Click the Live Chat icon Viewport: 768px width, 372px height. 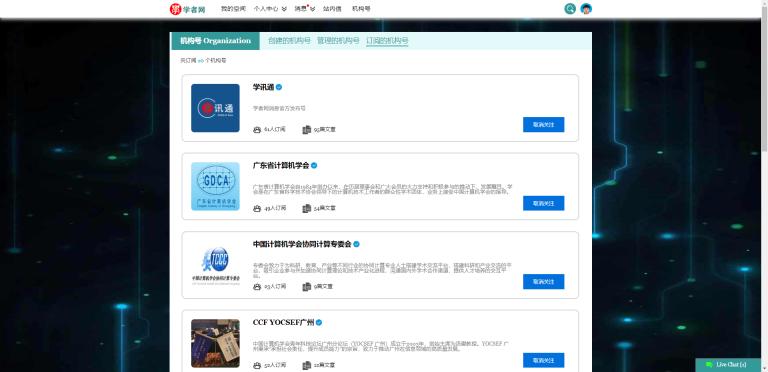point(709,365)
